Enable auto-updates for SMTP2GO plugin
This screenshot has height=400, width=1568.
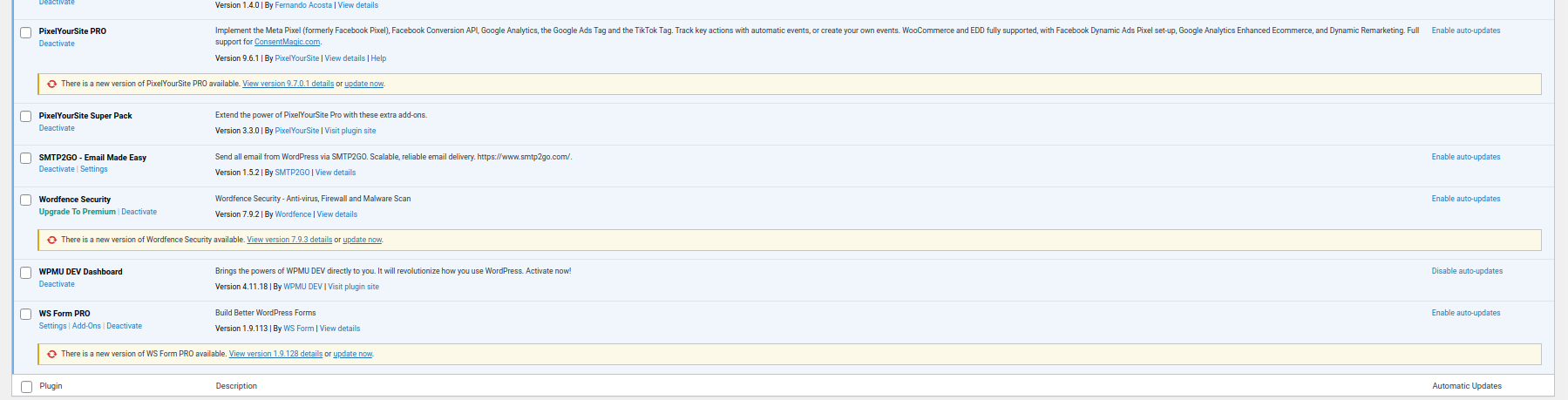point(1466,157)
